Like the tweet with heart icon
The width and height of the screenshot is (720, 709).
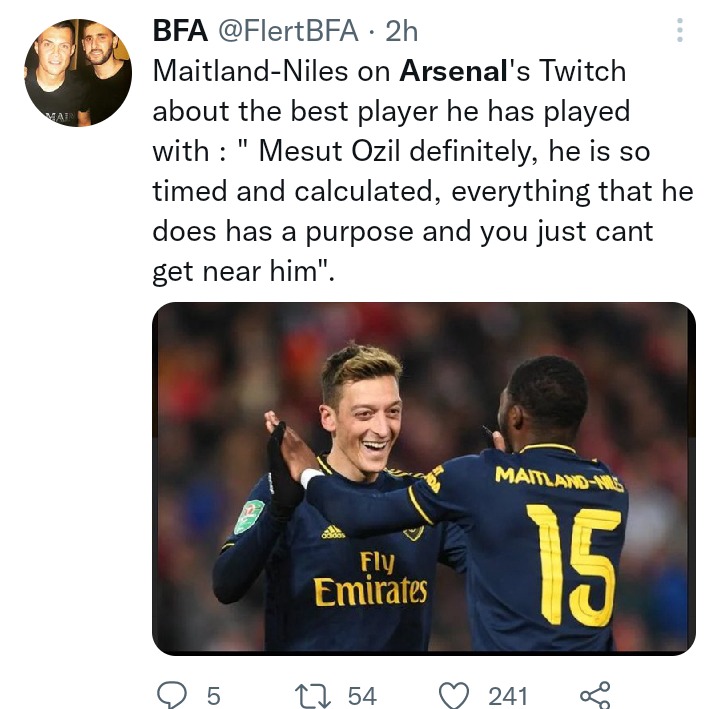[x=454, y=696]
